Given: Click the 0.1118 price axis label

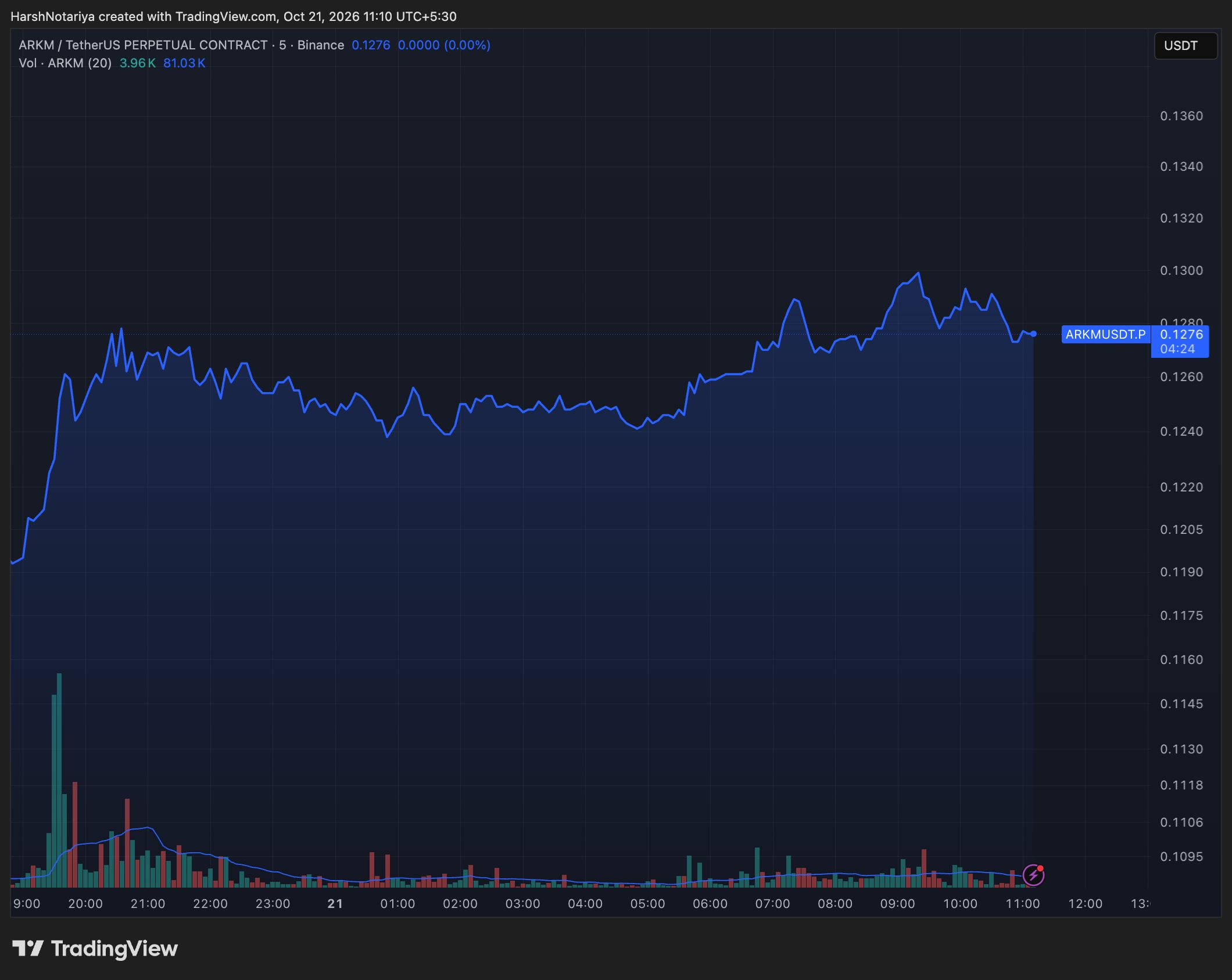Looking at the screenshot, I should click(x=1181, y=785).
